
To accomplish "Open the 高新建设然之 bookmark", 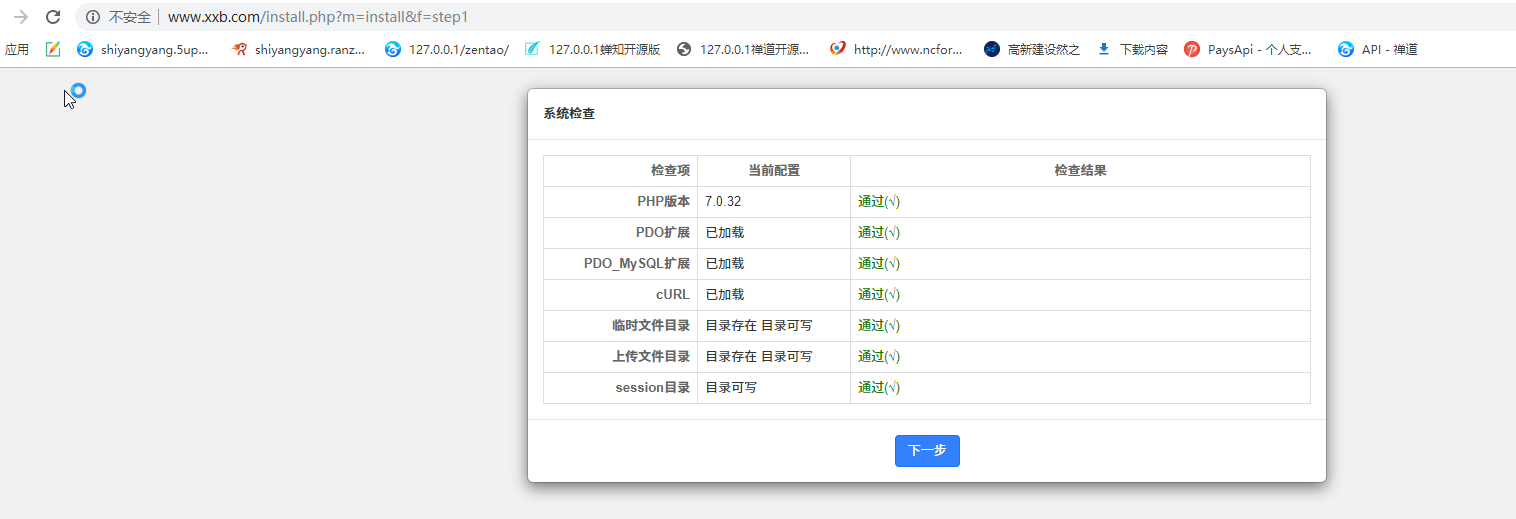I will (1032, 49).
